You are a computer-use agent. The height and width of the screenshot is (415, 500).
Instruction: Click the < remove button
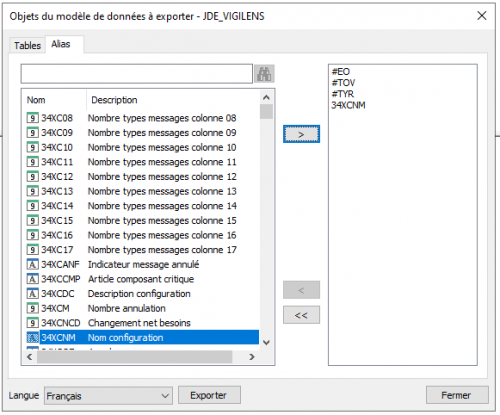pyautogui.click(x=301, y=290)
